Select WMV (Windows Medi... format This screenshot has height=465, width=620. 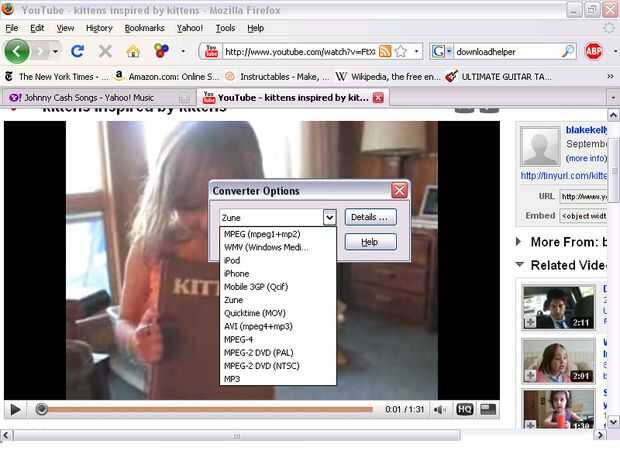click(x=278, y=247)
